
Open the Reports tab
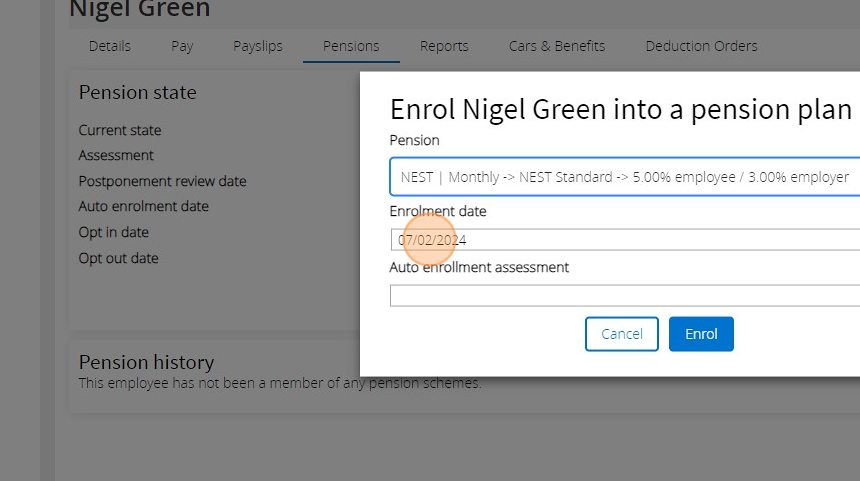pos(444,46)
